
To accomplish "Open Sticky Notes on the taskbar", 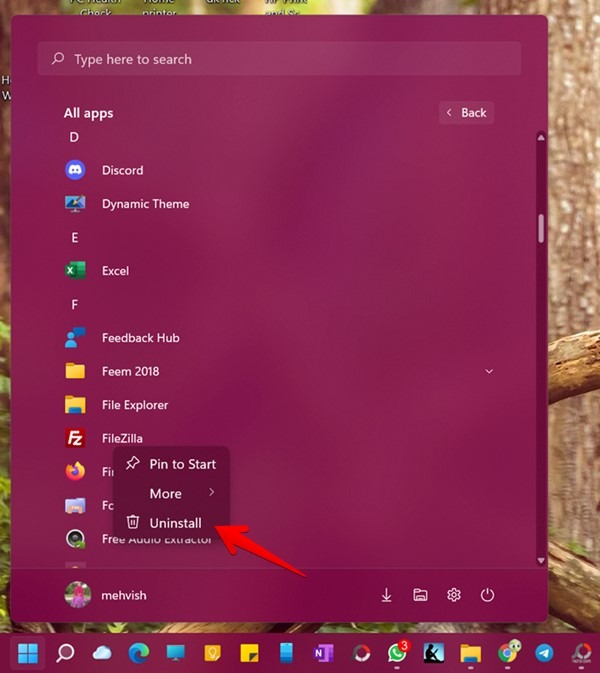I will pyautogui.click(x=249, y=653).
